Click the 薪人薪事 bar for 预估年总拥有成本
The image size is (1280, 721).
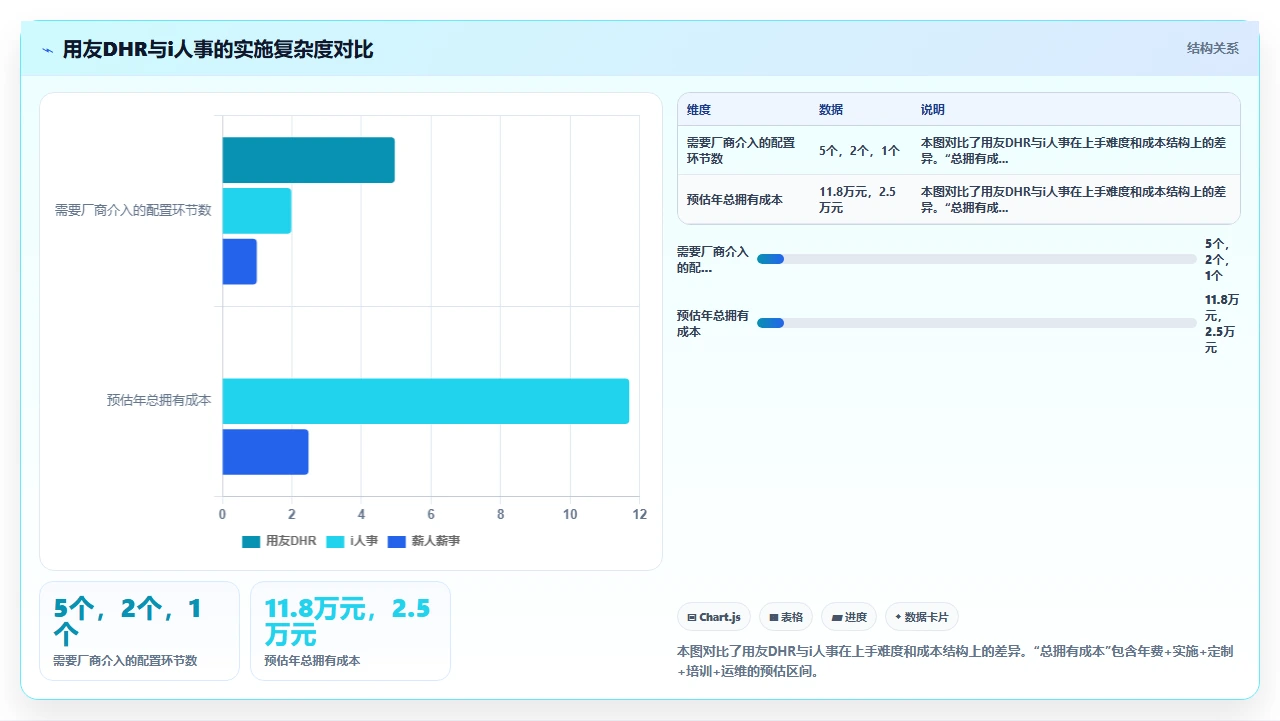265,452
